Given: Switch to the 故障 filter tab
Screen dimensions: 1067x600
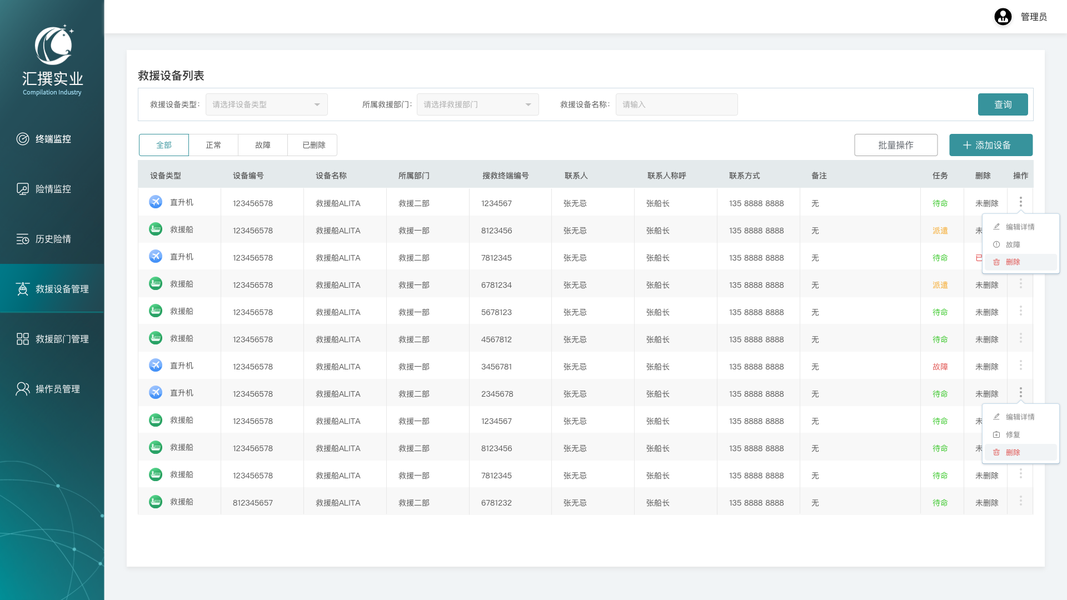Looking at the screenshot, I should (x=263, y=145).
